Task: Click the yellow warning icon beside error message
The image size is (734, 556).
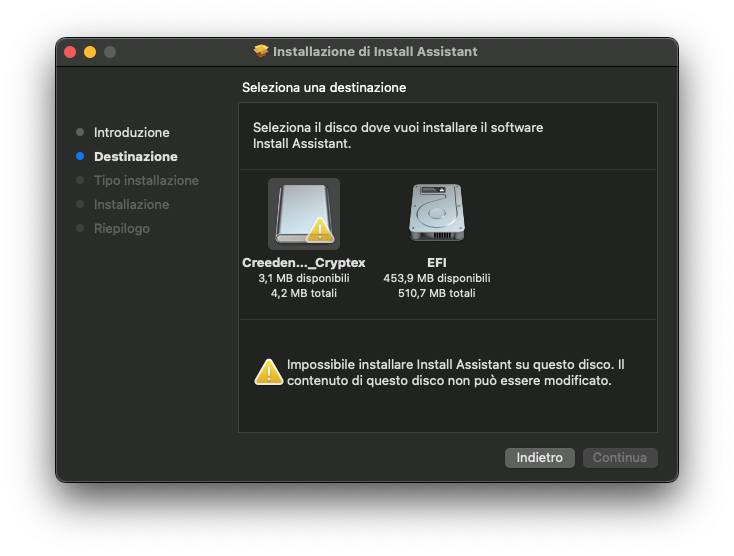Action: click(269, 372)
